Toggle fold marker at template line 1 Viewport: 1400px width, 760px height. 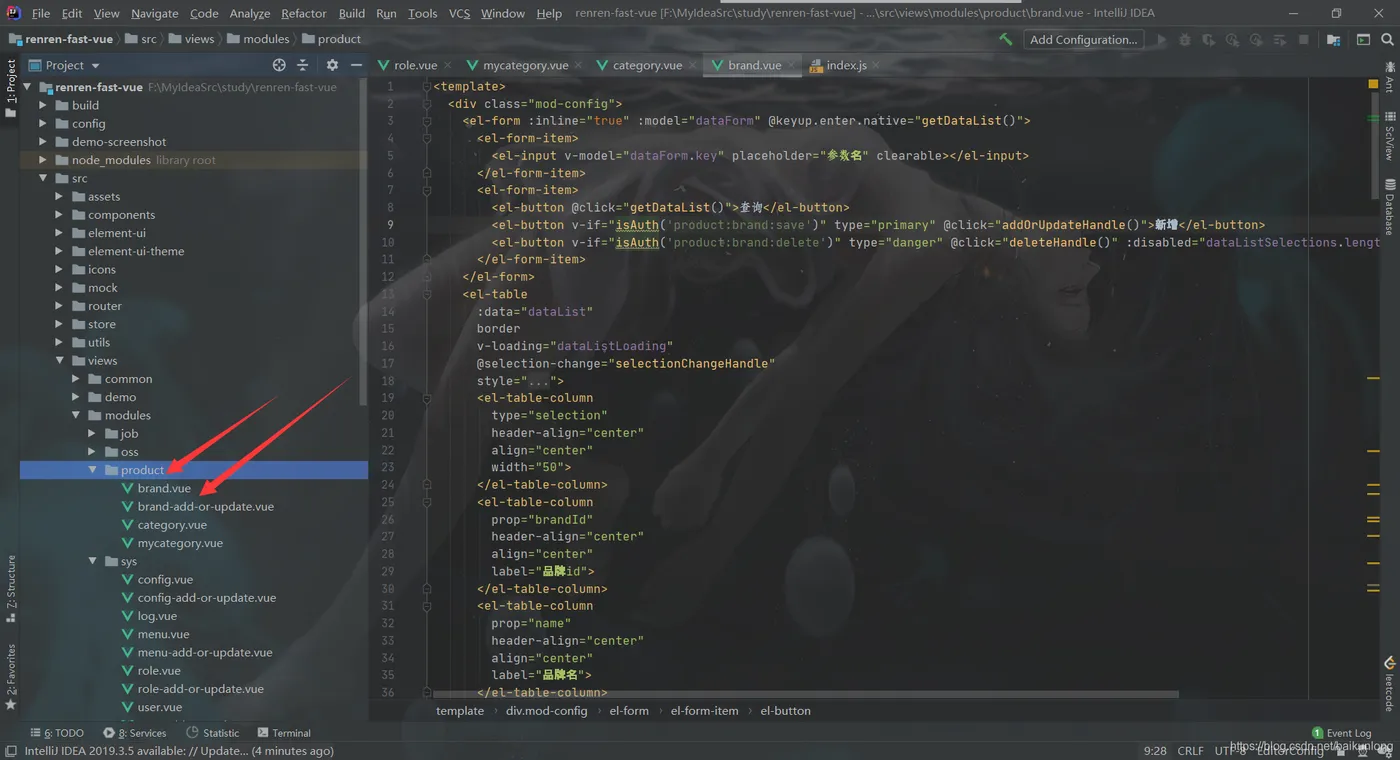pyautogui.click(x=426, y=86)
